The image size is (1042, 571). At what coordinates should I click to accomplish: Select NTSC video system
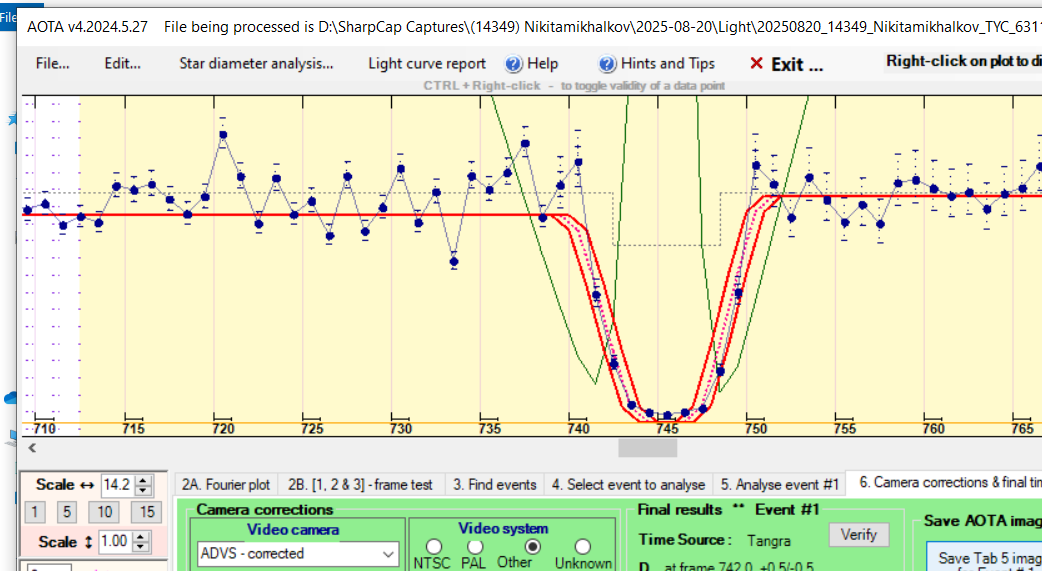click(x=434, y=547)
